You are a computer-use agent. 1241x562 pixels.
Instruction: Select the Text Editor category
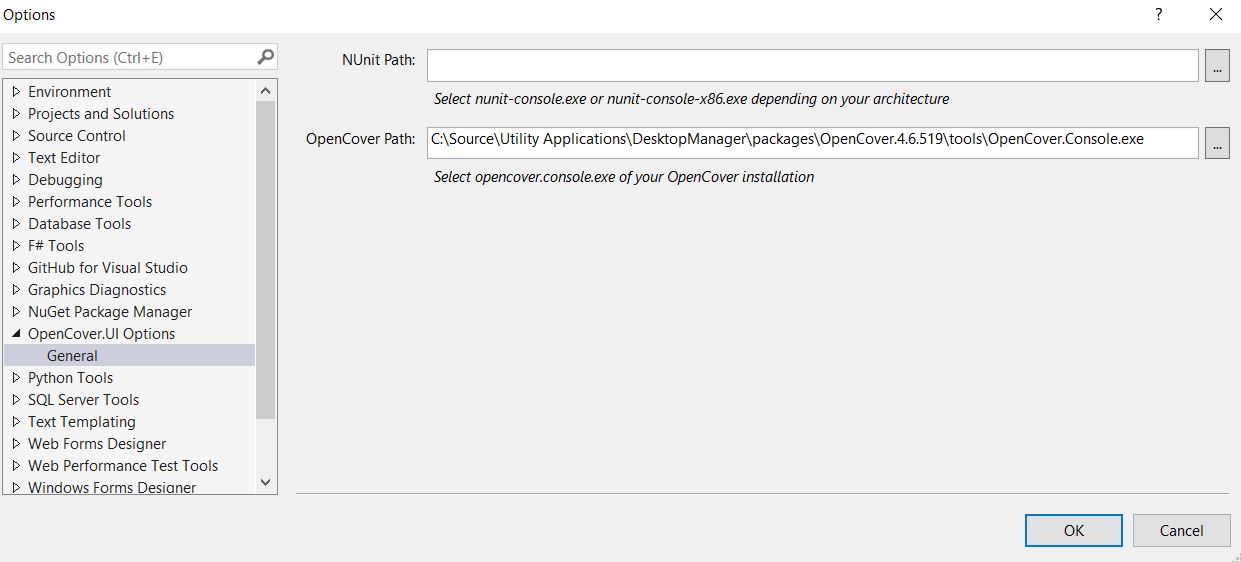64,158
